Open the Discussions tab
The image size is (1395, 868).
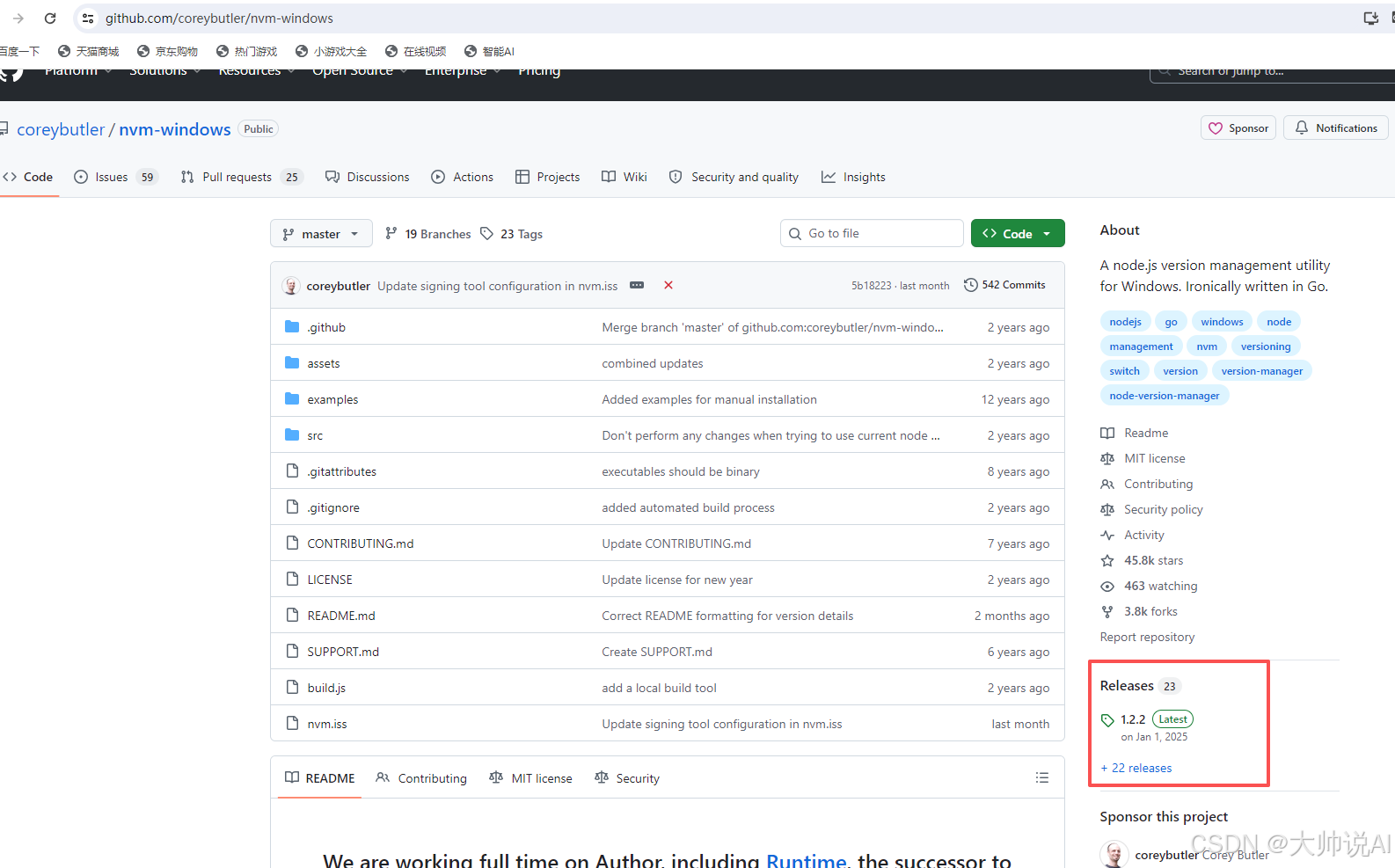(367, 177)
